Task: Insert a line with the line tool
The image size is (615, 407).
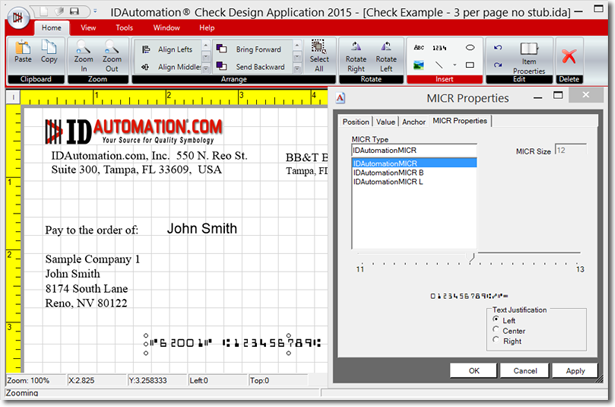Action: click(x=439, y=65)
